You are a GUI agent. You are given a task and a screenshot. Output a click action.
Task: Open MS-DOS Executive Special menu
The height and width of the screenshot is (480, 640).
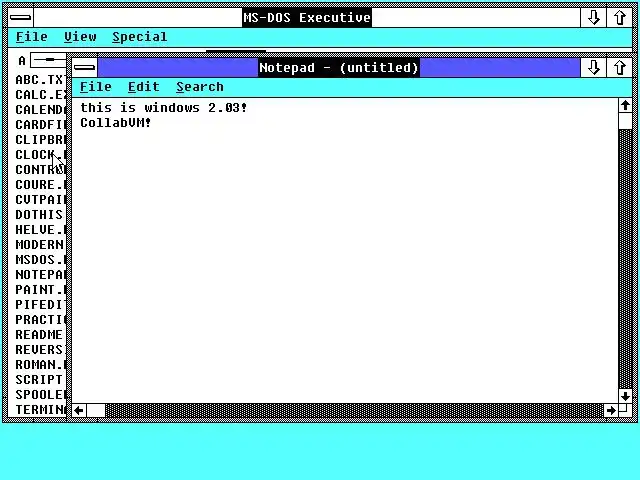pos(140,37)
